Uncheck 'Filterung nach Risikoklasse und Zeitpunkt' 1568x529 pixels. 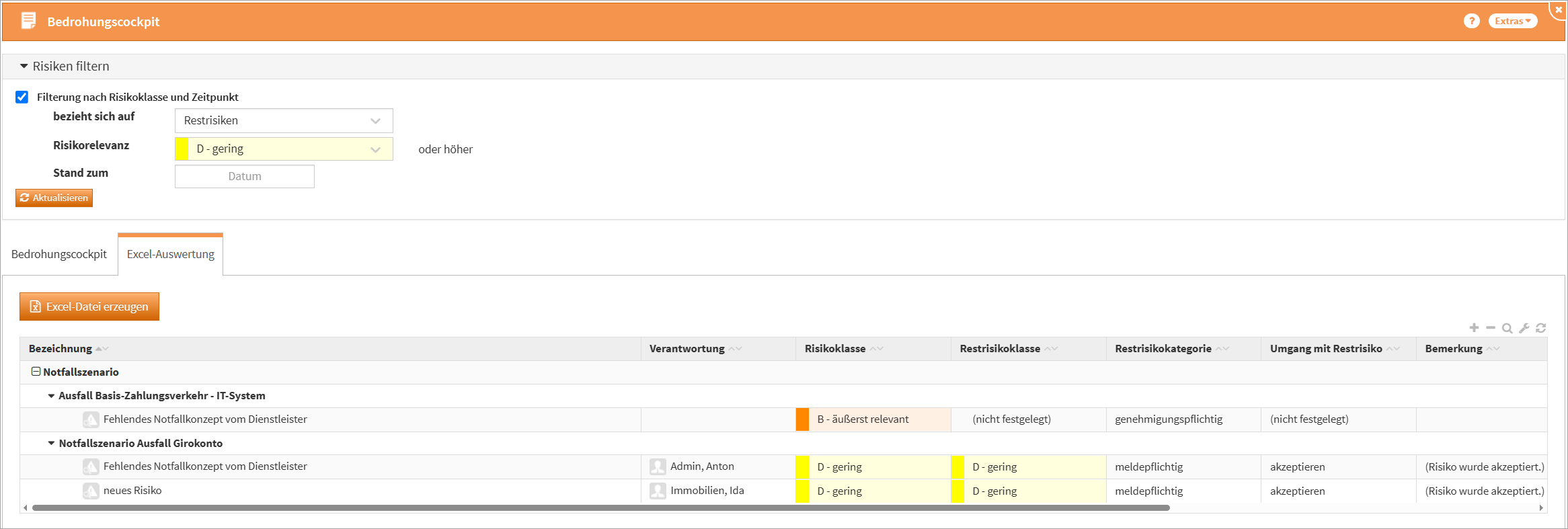click(x=22, y=97)
